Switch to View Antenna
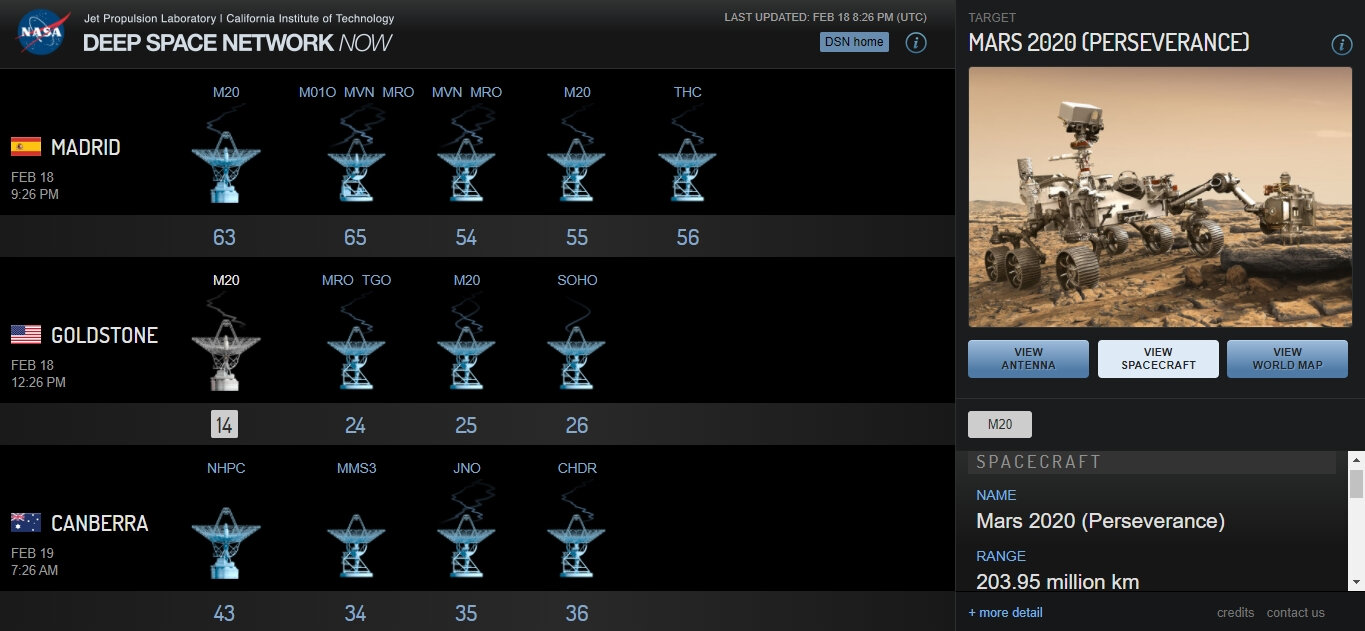 point(1028,359)
